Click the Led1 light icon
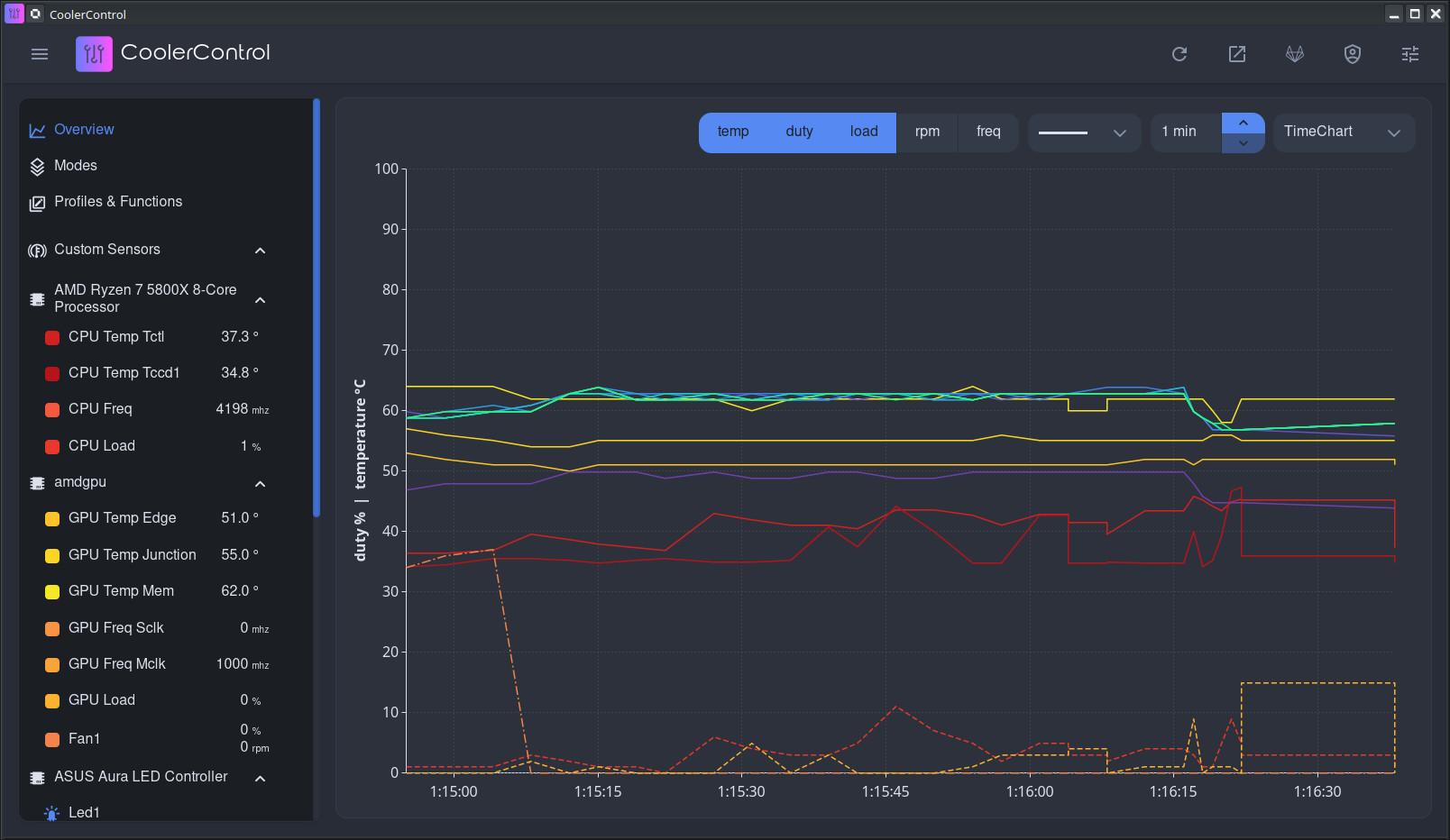This screenshot has height=840, width=1450. tap(52, 813)
